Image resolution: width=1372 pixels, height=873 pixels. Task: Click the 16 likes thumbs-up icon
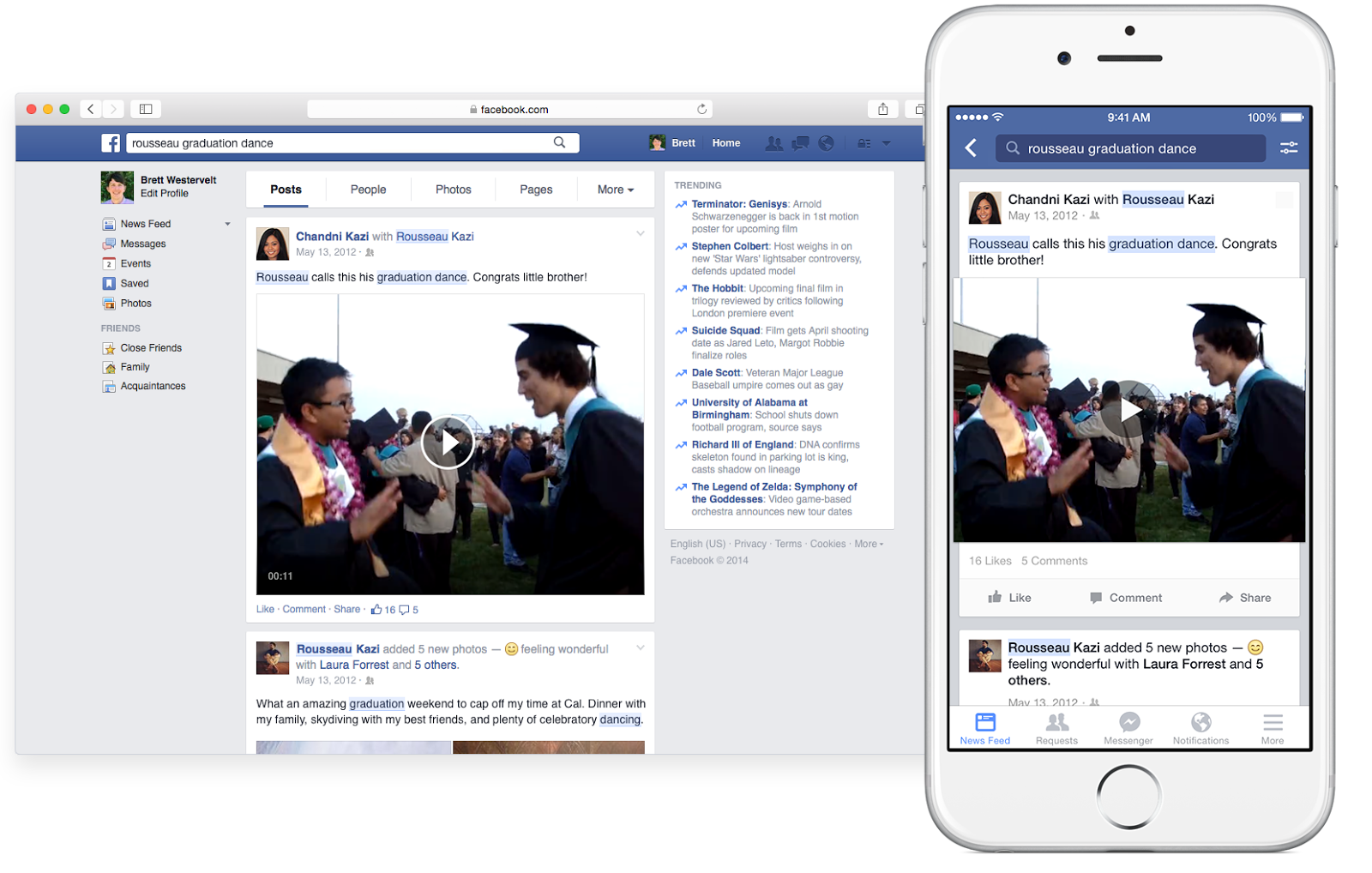tap(376, 610)
